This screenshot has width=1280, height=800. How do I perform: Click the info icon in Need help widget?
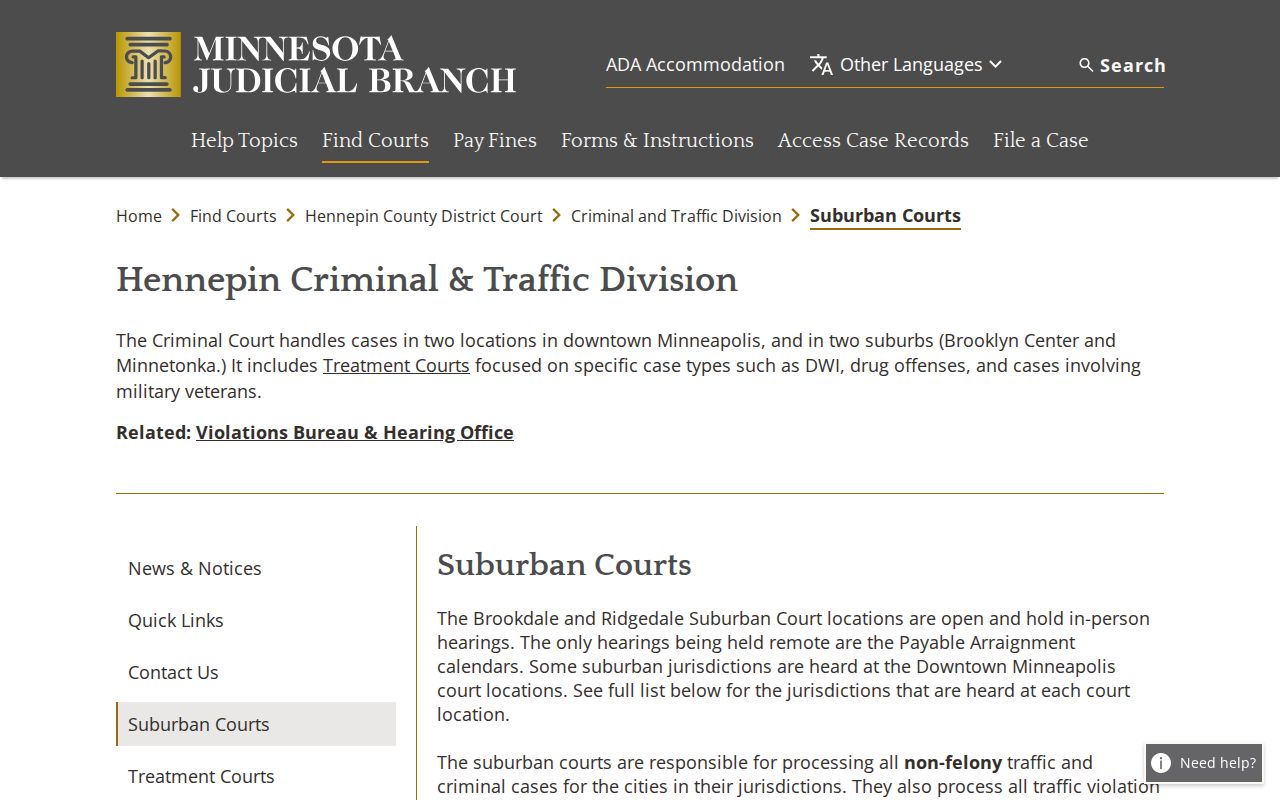point(1161,763)
